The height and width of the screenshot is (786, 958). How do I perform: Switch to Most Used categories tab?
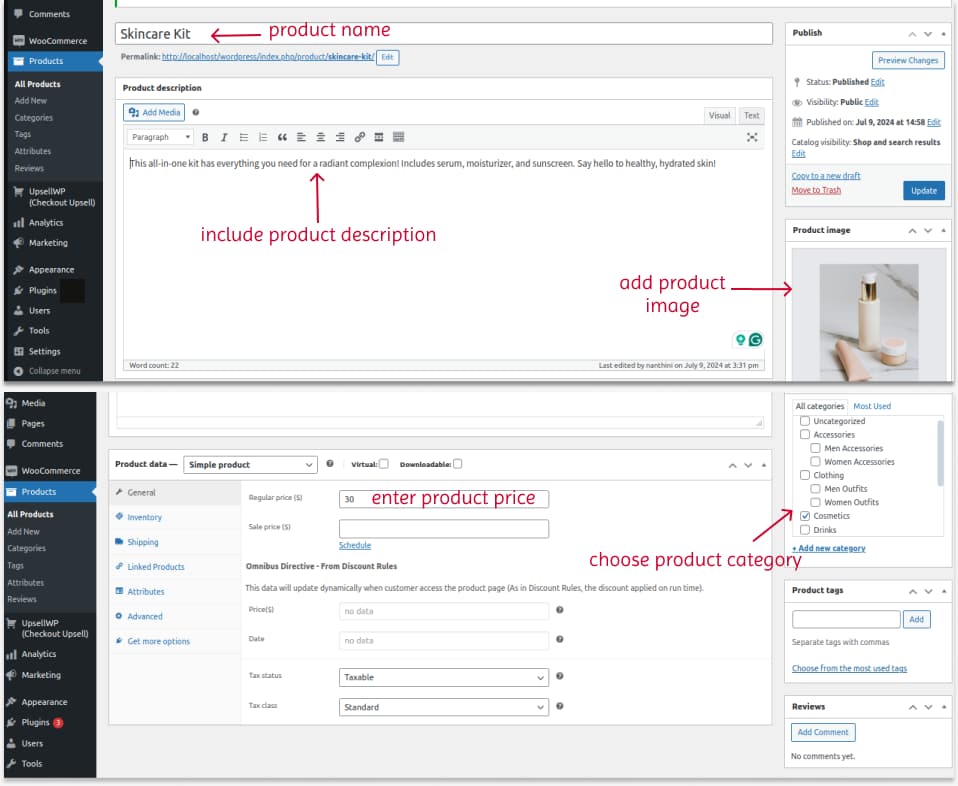(872, 406)
